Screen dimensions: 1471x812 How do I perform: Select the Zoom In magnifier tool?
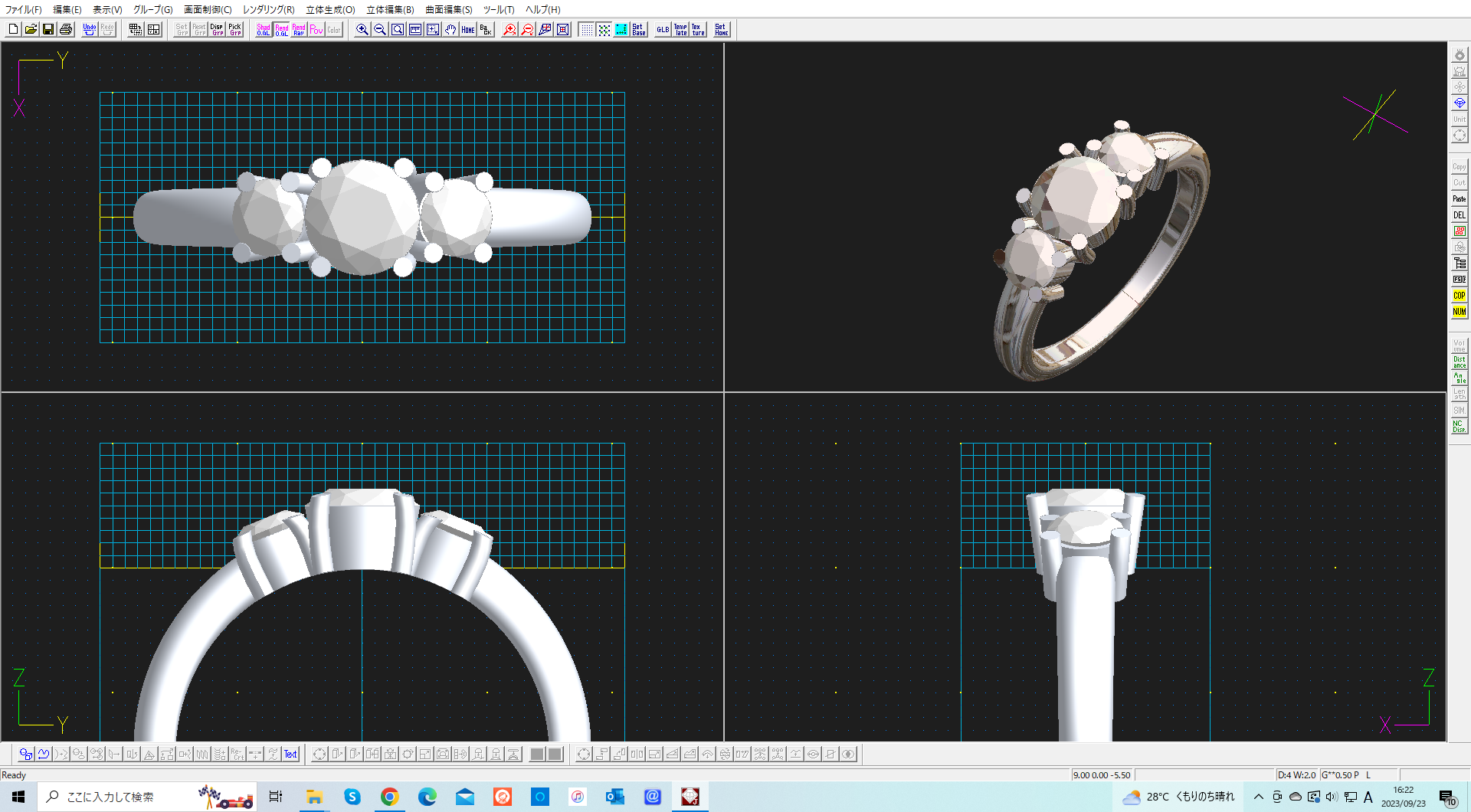coord(361,29)
